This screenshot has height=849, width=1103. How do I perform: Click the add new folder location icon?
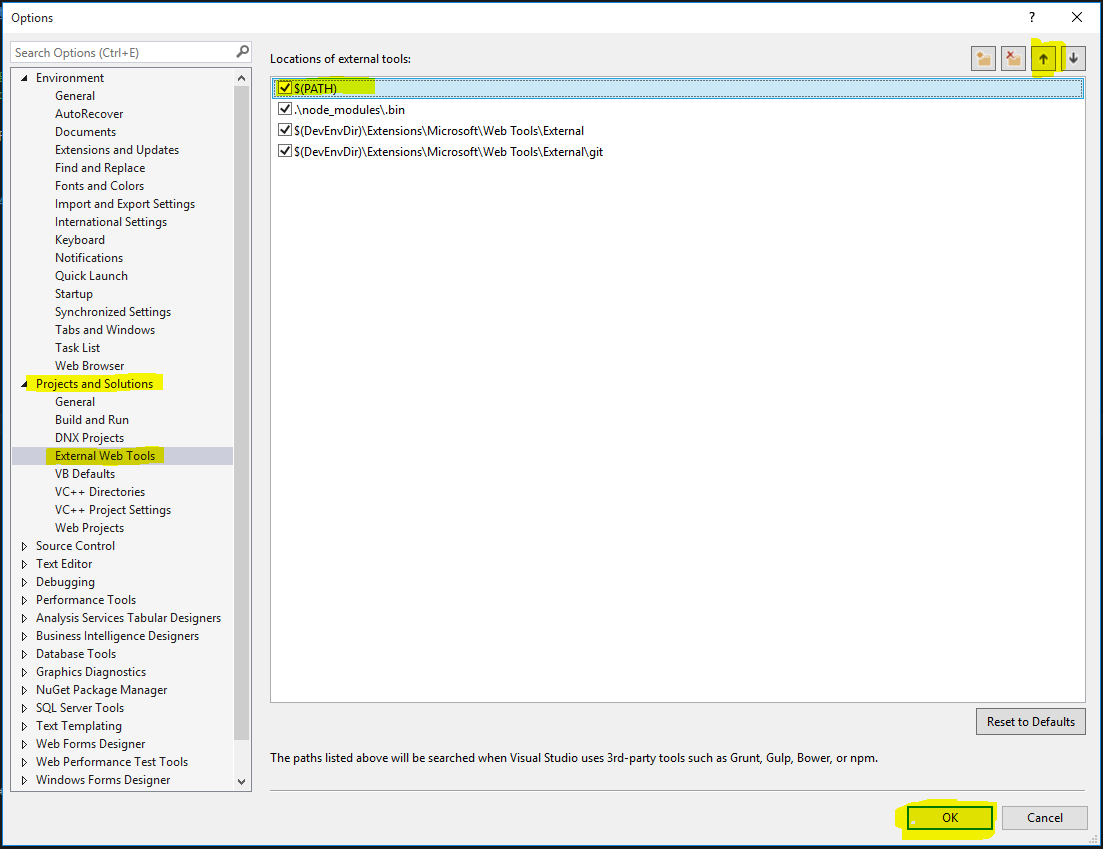click(984, 59)
